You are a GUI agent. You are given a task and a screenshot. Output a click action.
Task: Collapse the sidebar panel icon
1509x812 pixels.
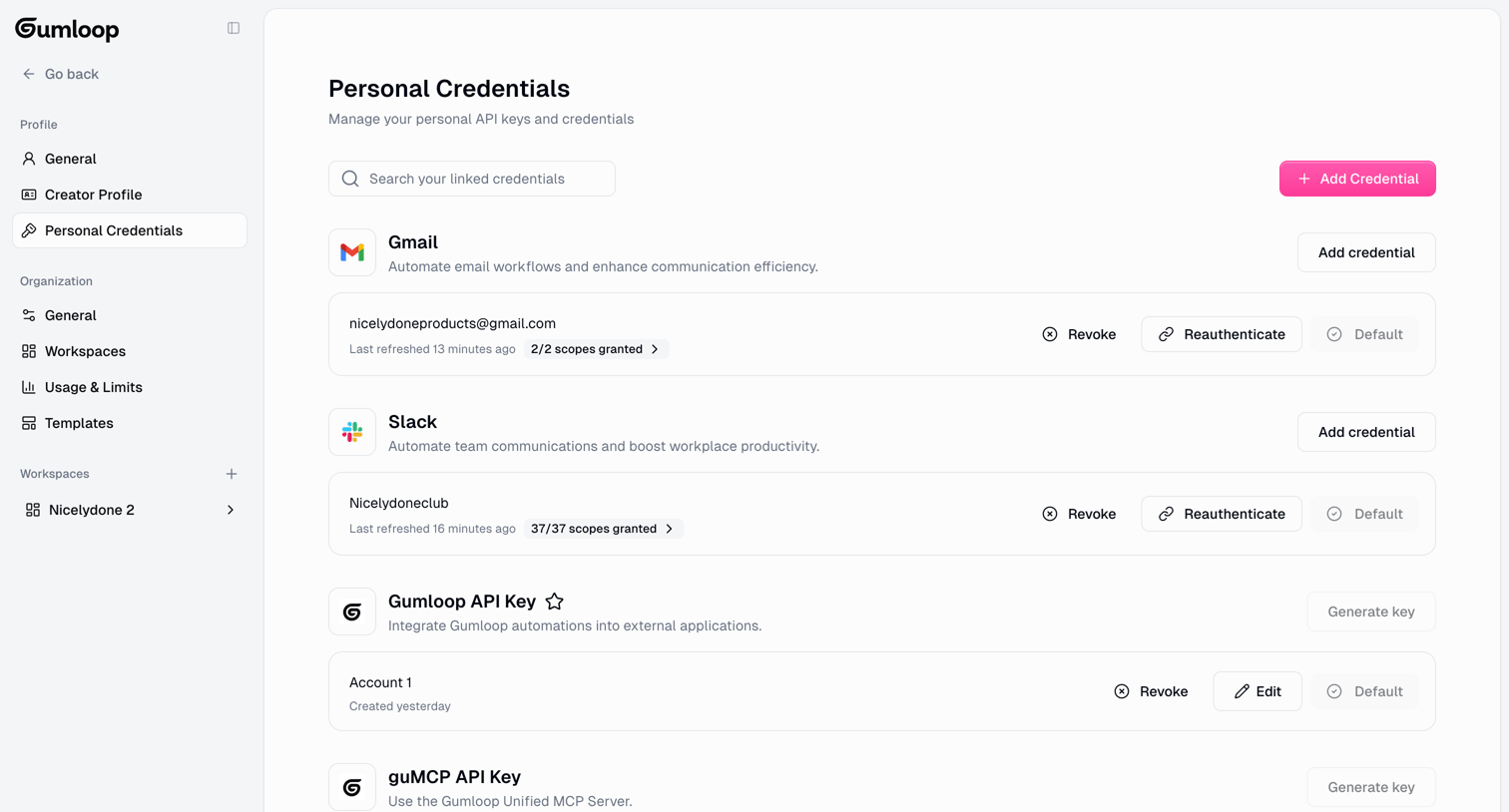tap(234, 28)
